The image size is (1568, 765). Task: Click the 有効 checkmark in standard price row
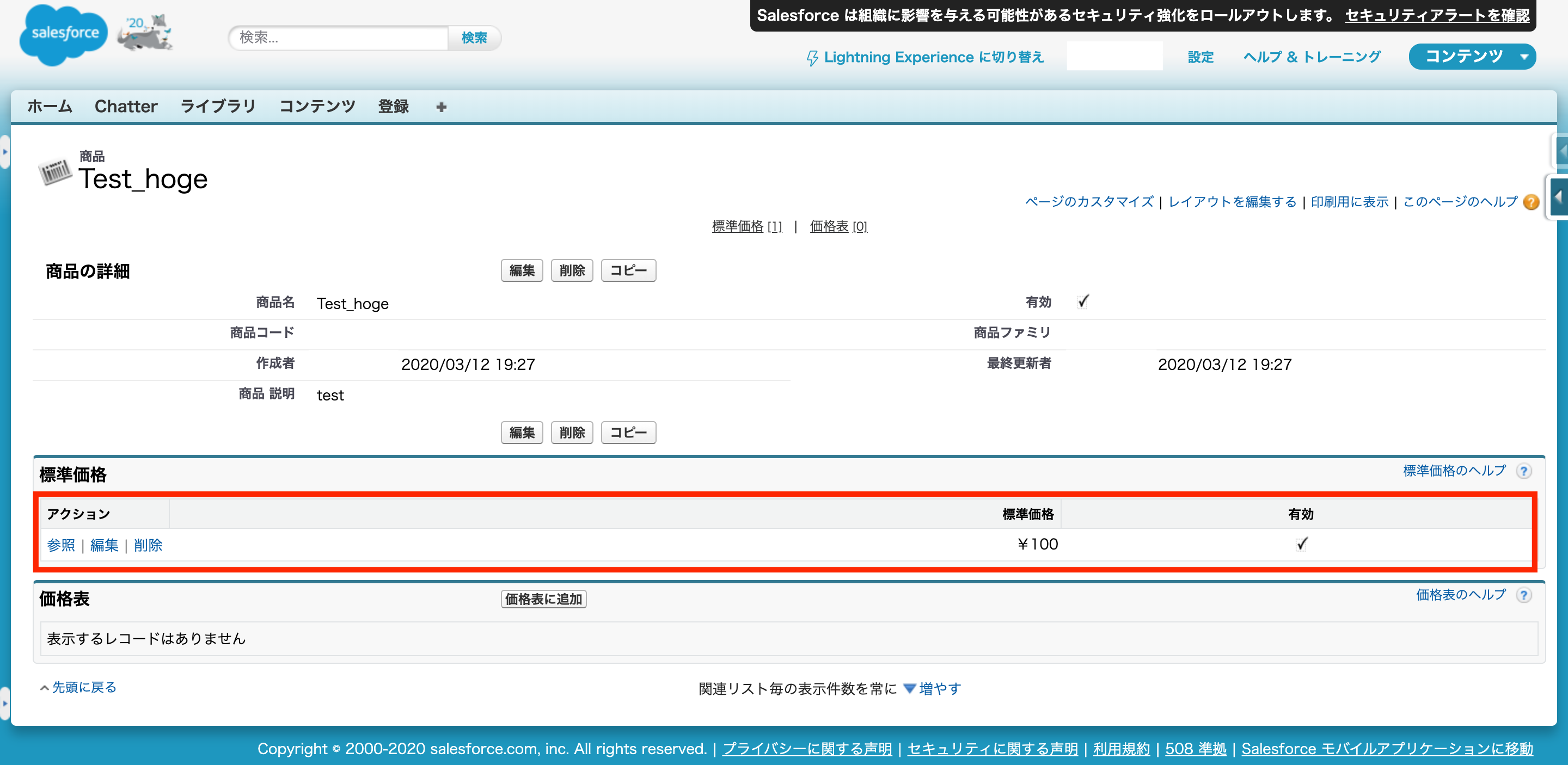click(1301, 544)
